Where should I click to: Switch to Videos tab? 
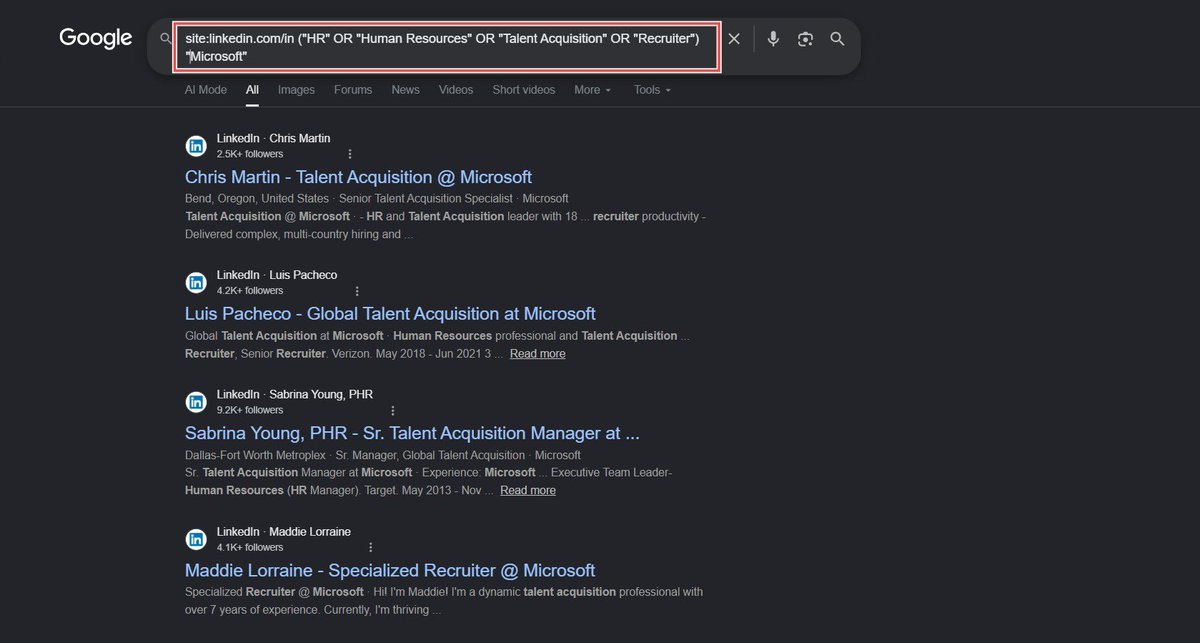tap(456, 90)
